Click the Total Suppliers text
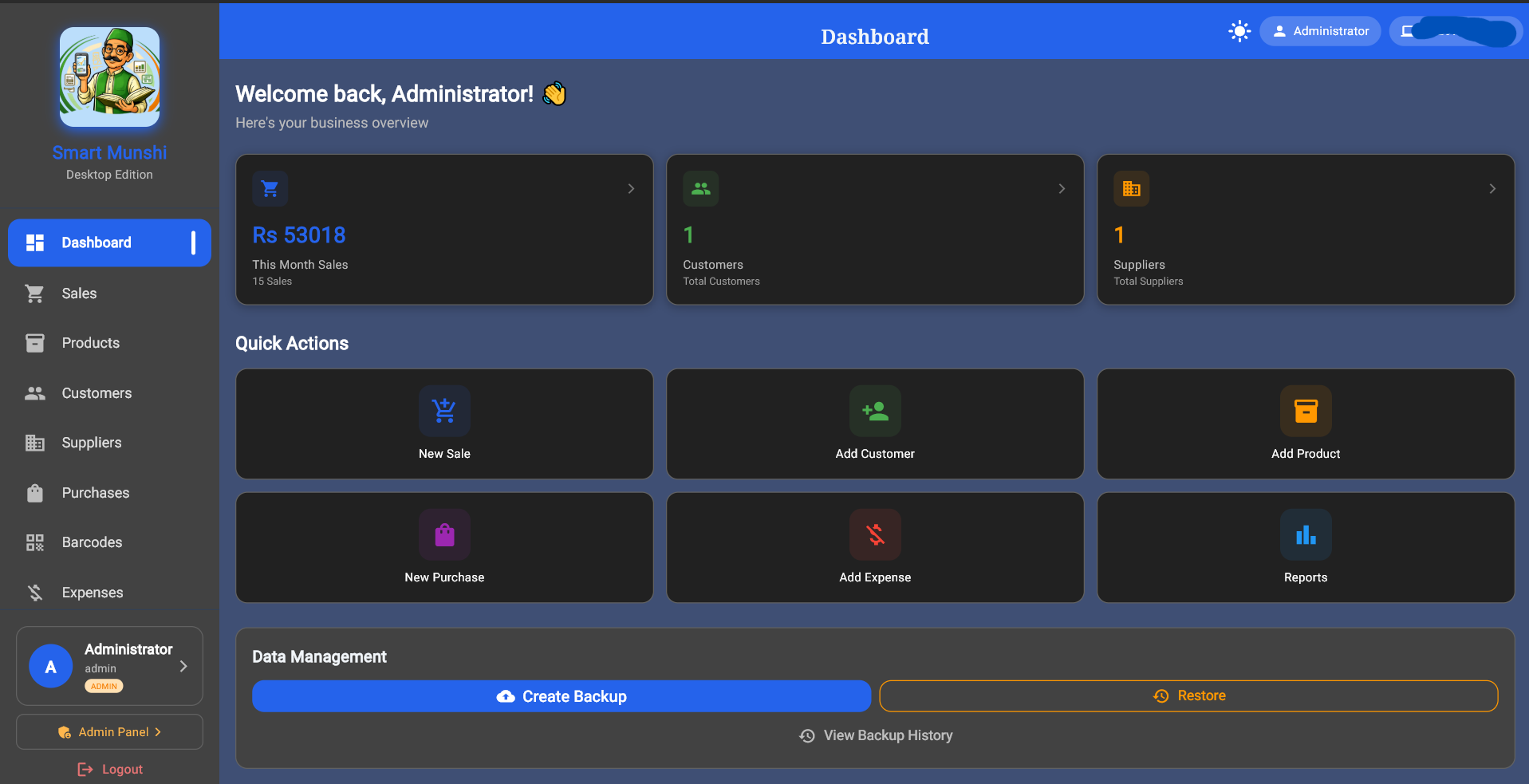 pyautogui.click(x=1148, y=282)
